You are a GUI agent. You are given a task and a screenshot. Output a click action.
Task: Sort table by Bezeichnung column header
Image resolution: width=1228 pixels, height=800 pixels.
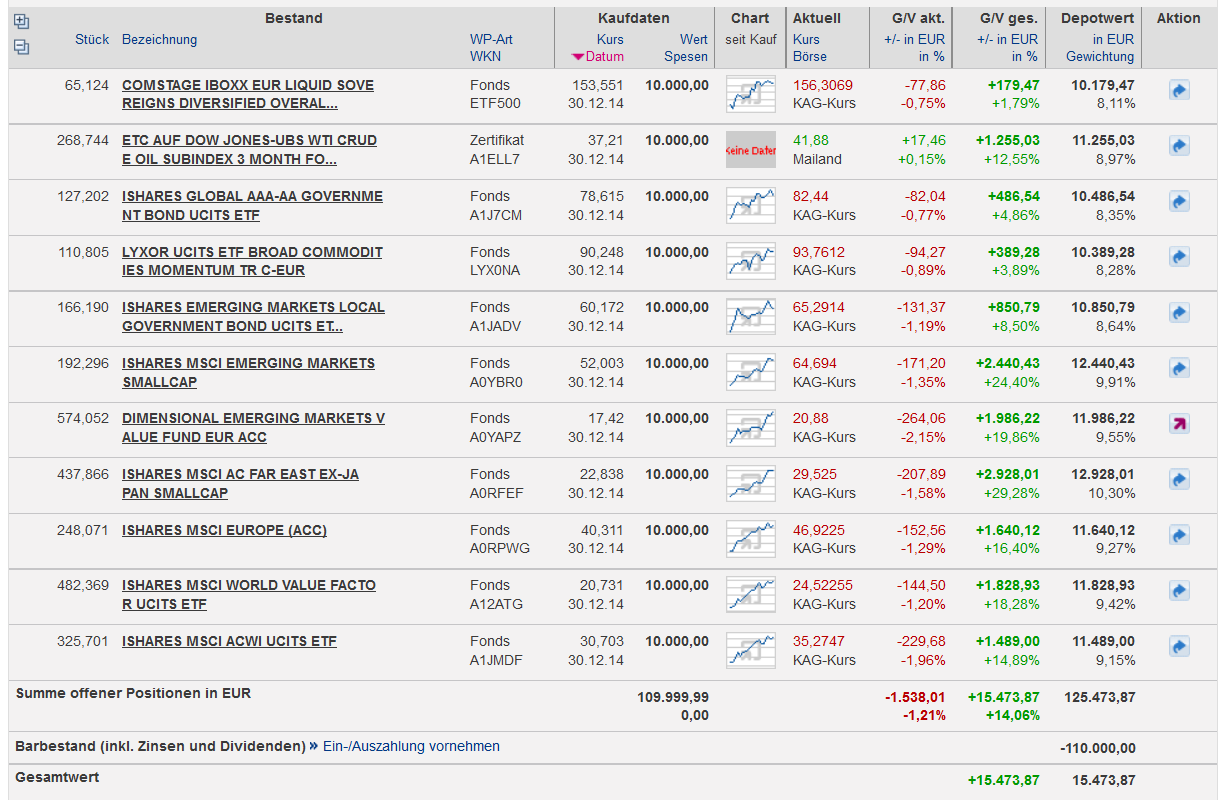click(159, 40)
